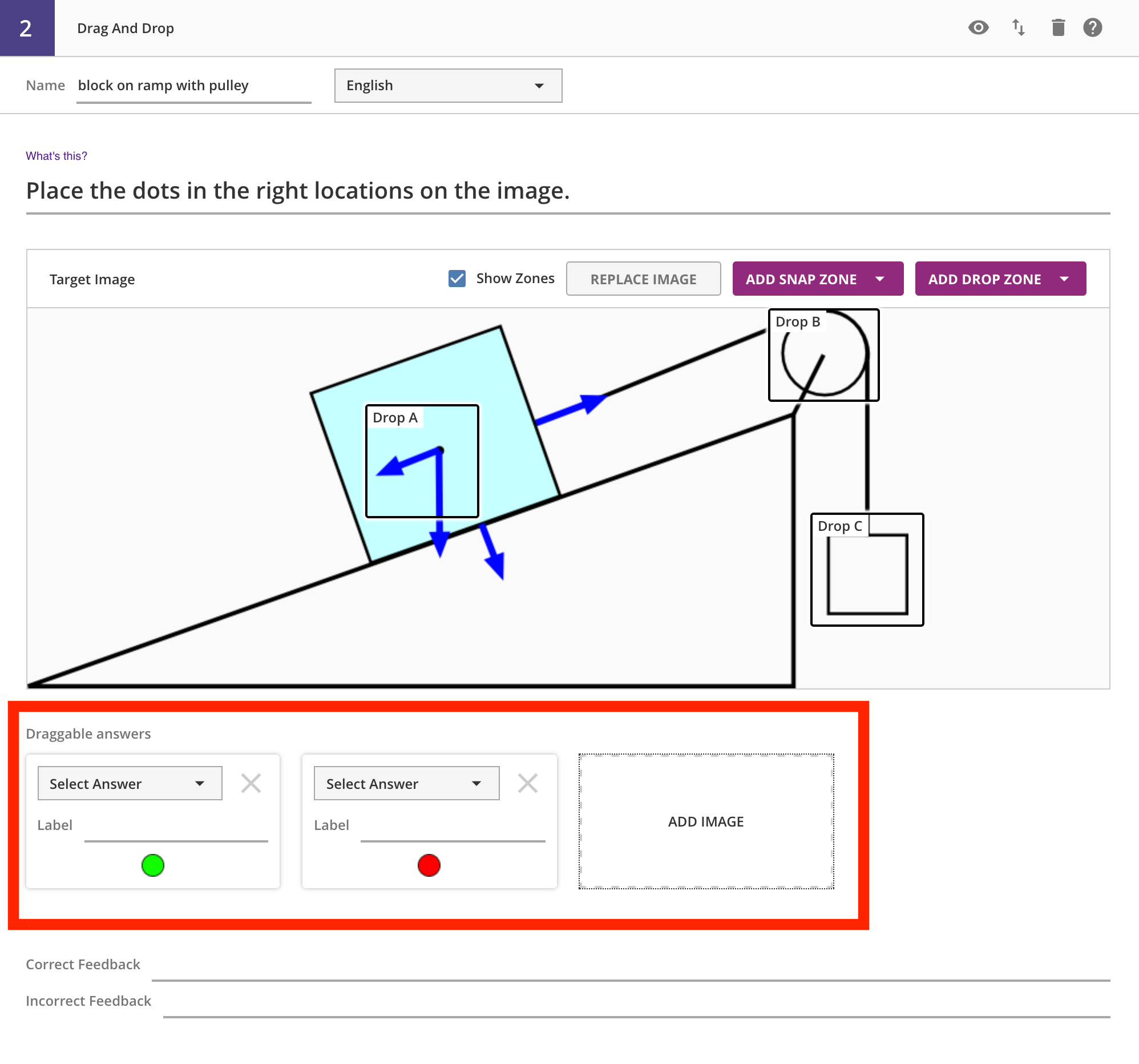
Task: Open the English language dropdown
Action: (447, 86)
